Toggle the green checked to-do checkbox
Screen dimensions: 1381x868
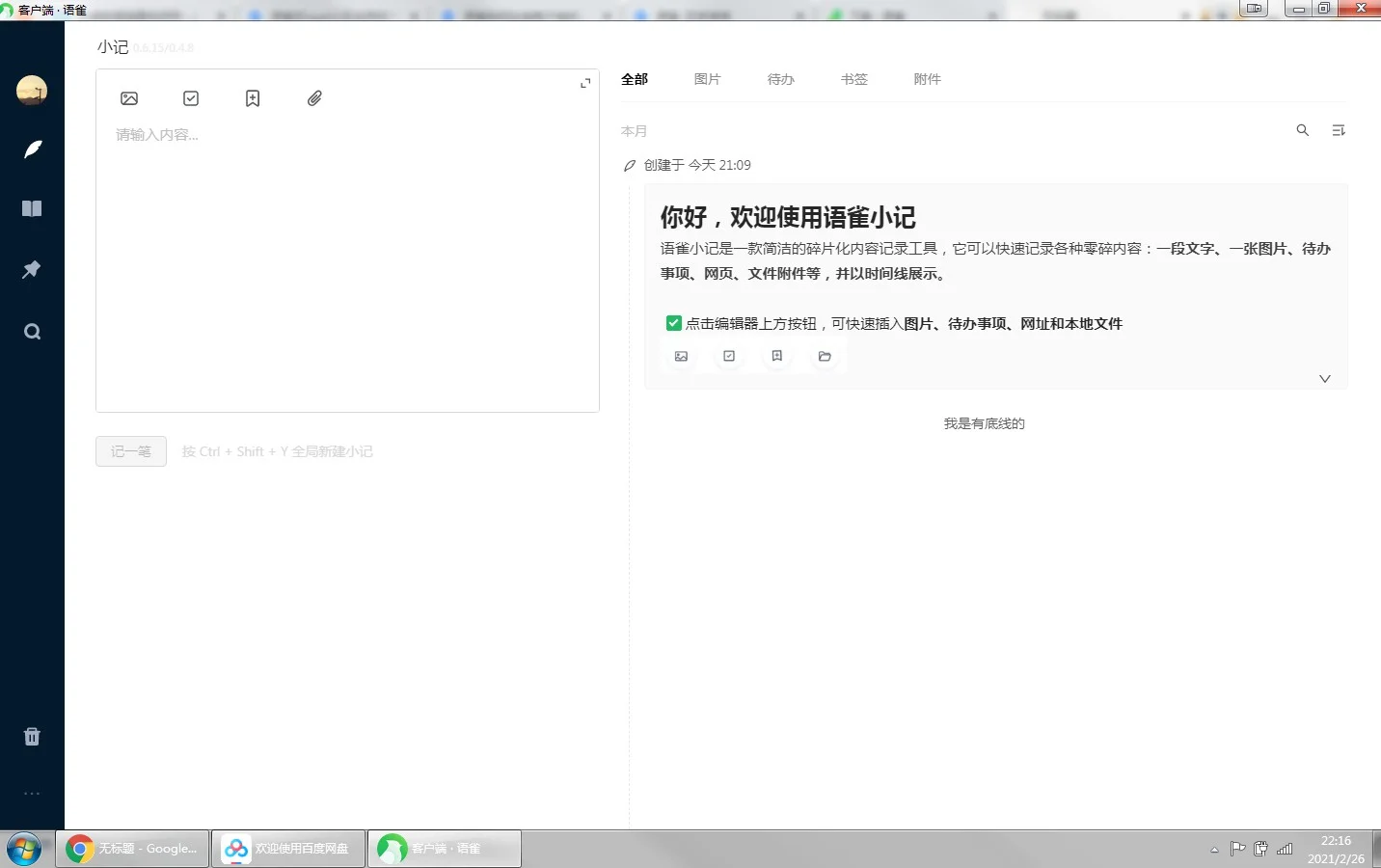point(674,323)
